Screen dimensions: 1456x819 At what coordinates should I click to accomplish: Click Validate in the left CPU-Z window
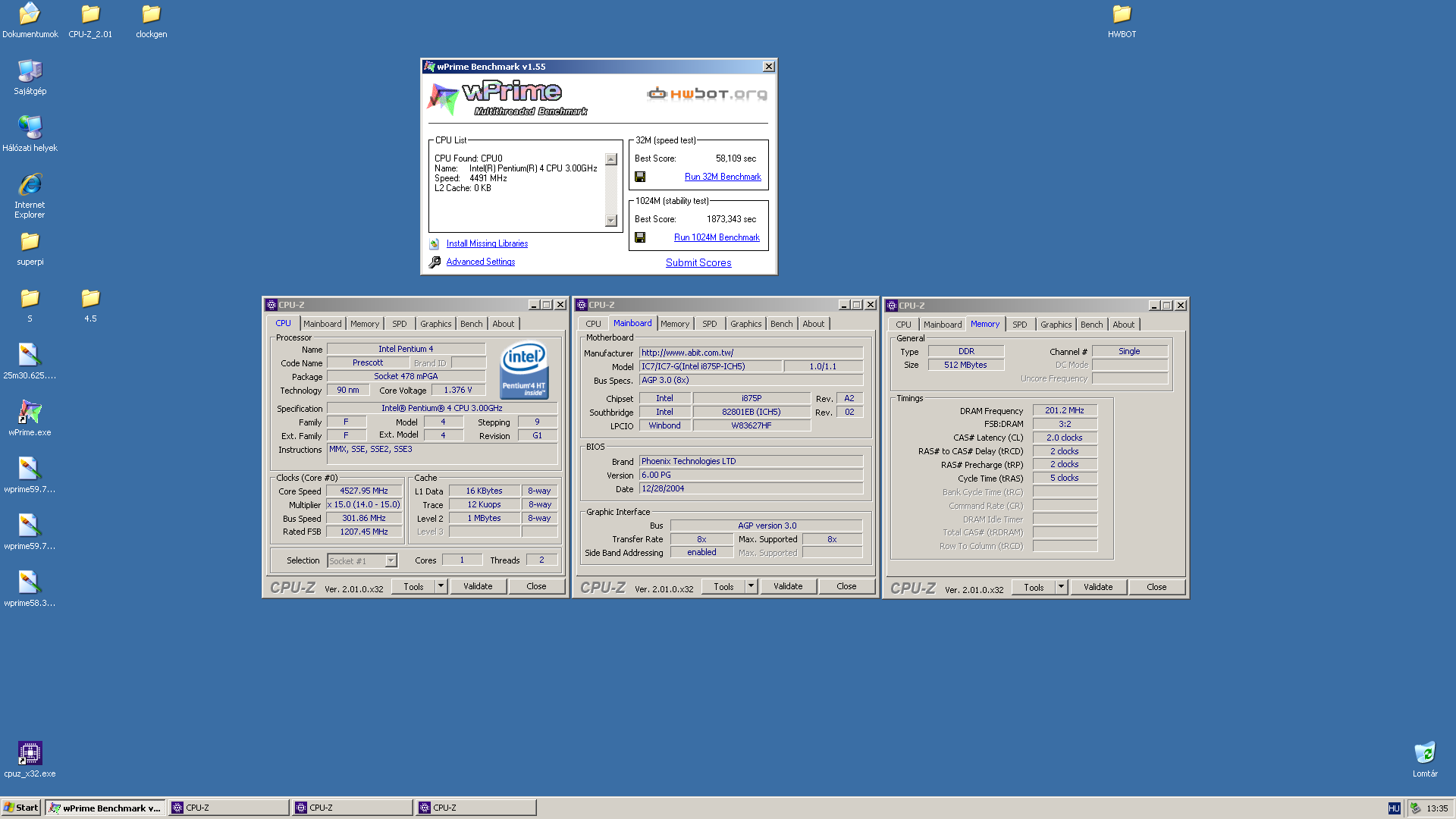click(478, 586)
